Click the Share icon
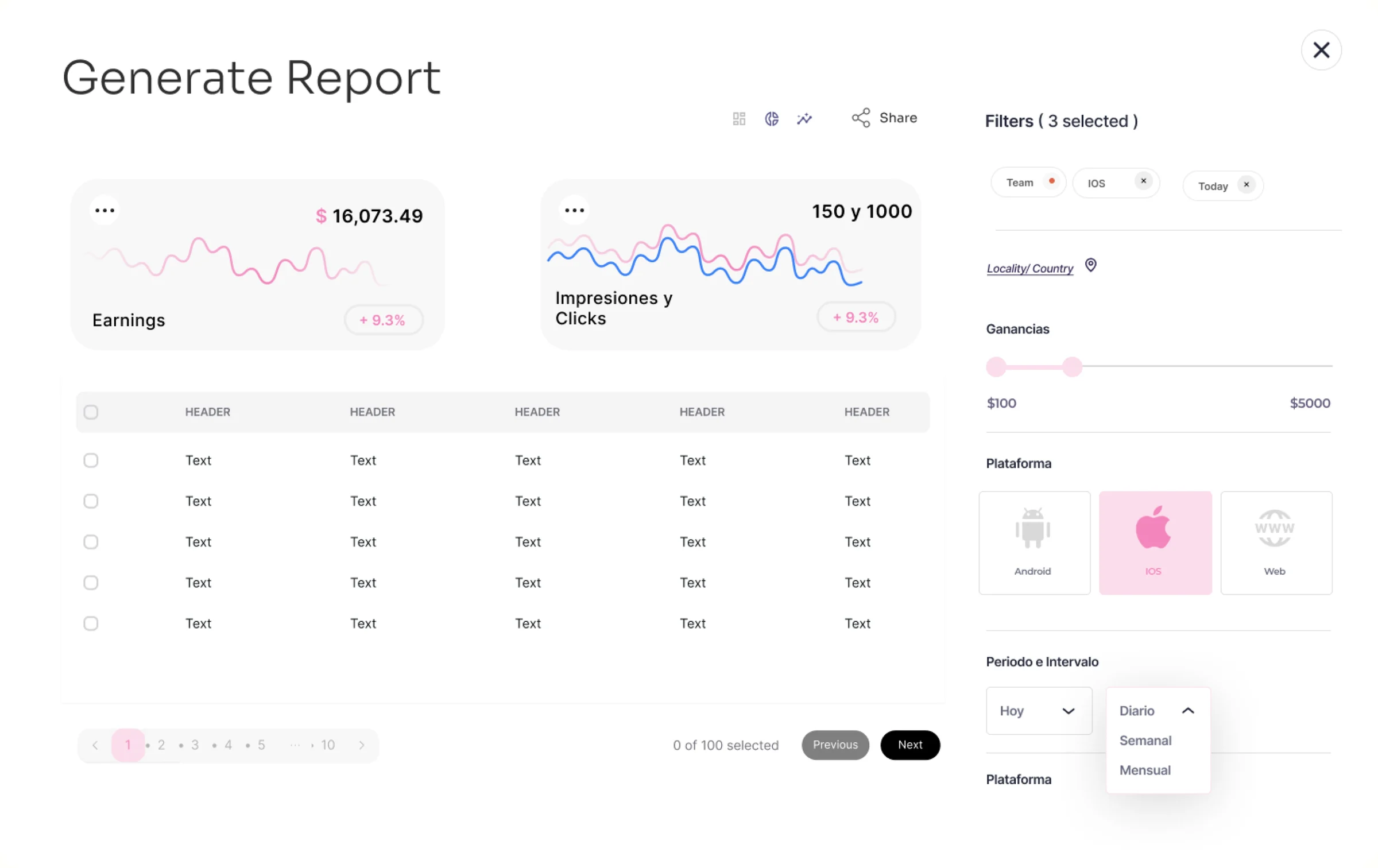 tap(861, 118)
